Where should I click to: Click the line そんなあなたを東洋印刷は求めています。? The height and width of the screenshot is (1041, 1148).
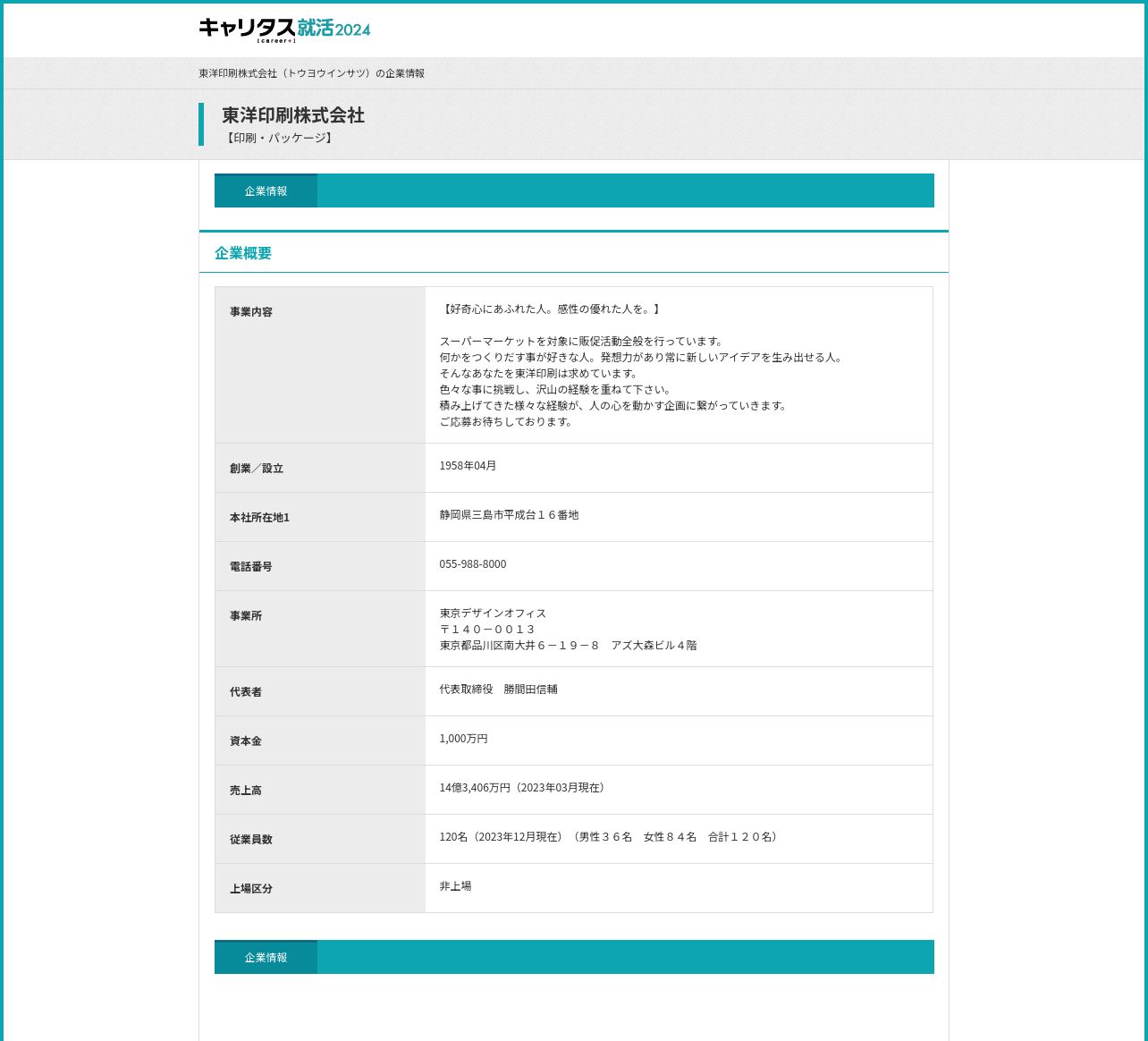(x=540, y=374)
